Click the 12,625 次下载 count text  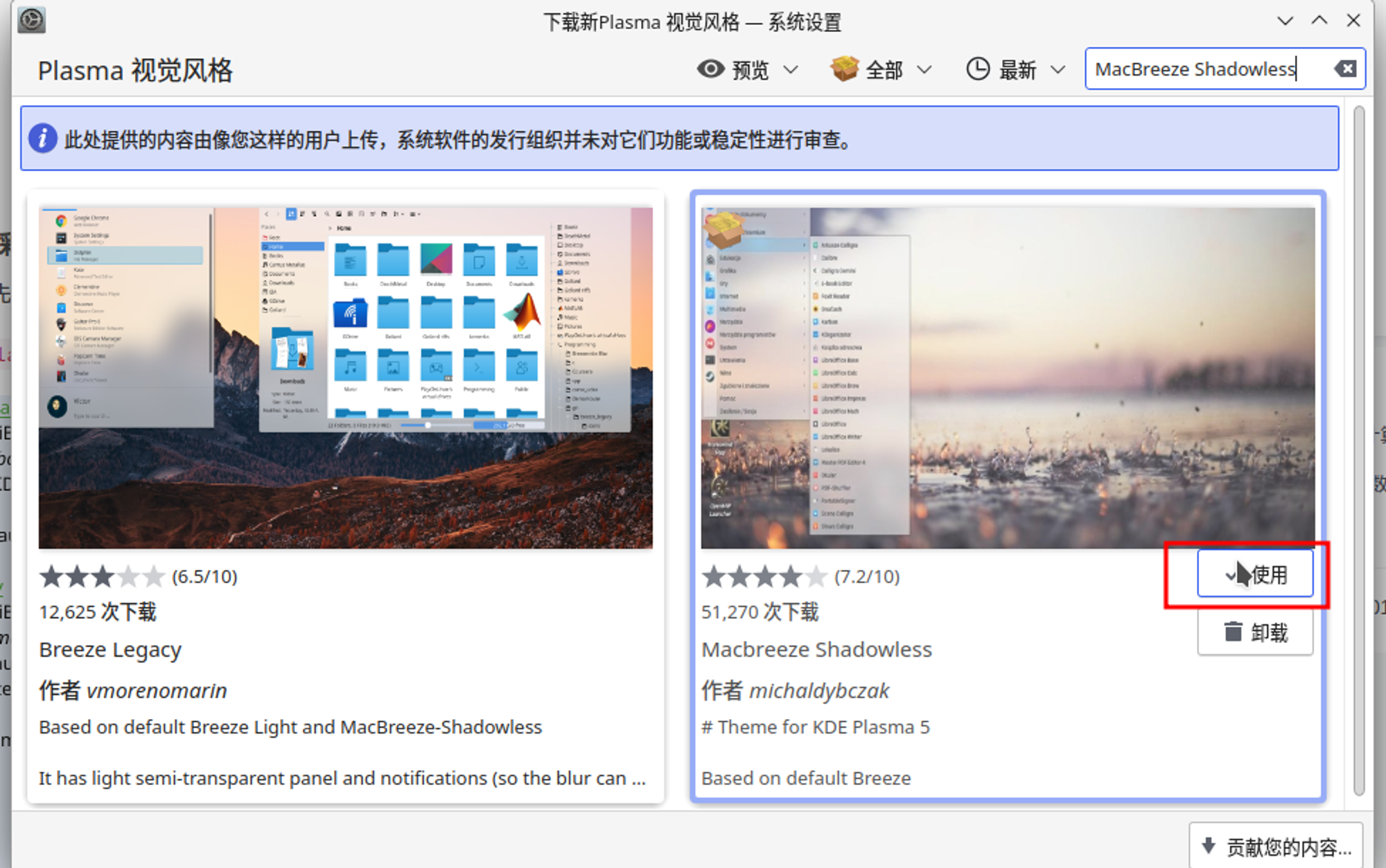click(98, 612)
